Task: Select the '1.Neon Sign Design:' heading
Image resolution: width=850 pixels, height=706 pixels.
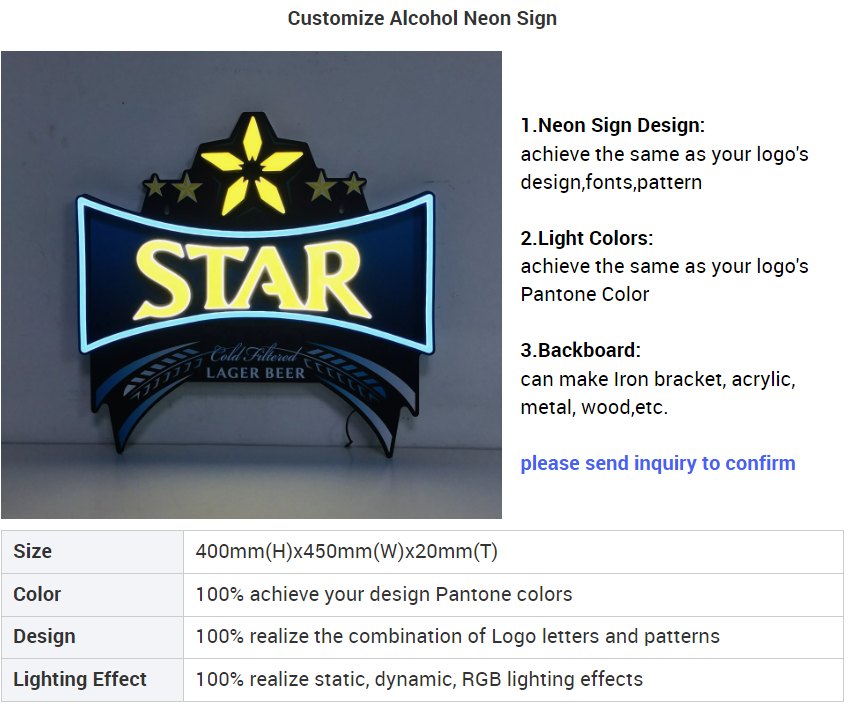Action: coord(613,125)
